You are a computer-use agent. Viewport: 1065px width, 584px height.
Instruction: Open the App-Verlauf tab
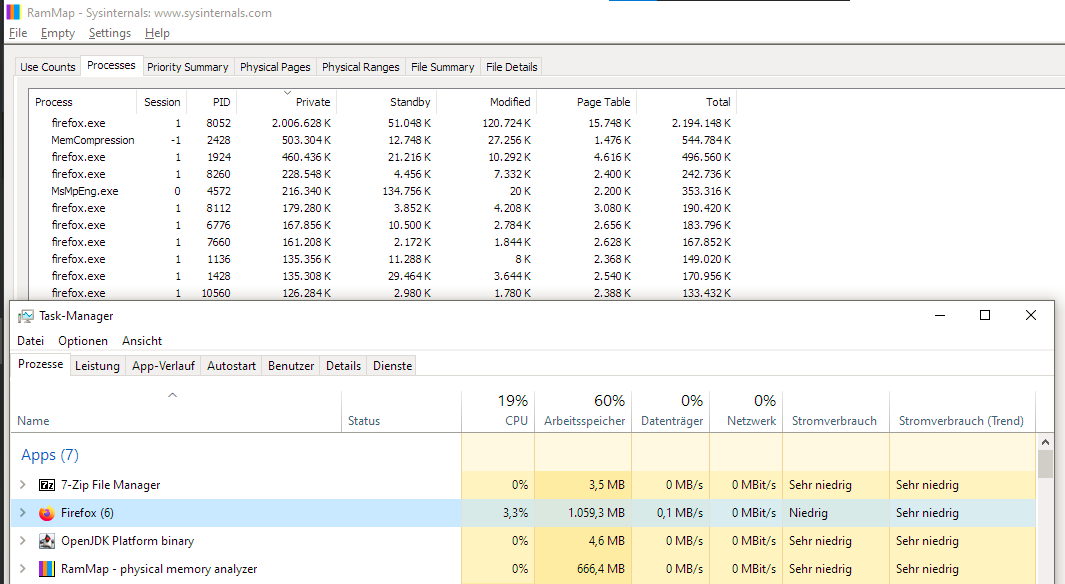click(x=163, y=366)
